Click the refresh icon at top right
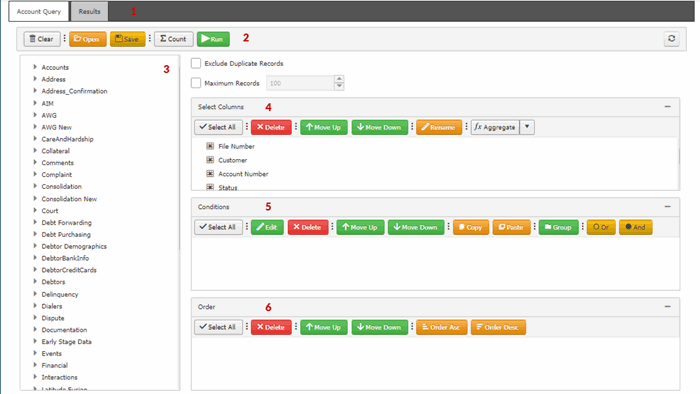700x394 pixels. pos(671,39)
